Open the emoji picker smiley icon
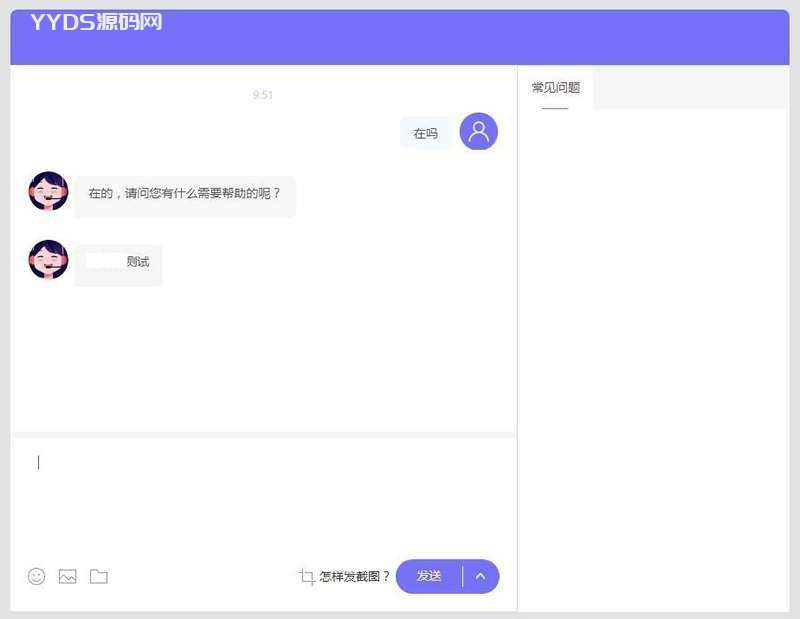 pos(37,576)
